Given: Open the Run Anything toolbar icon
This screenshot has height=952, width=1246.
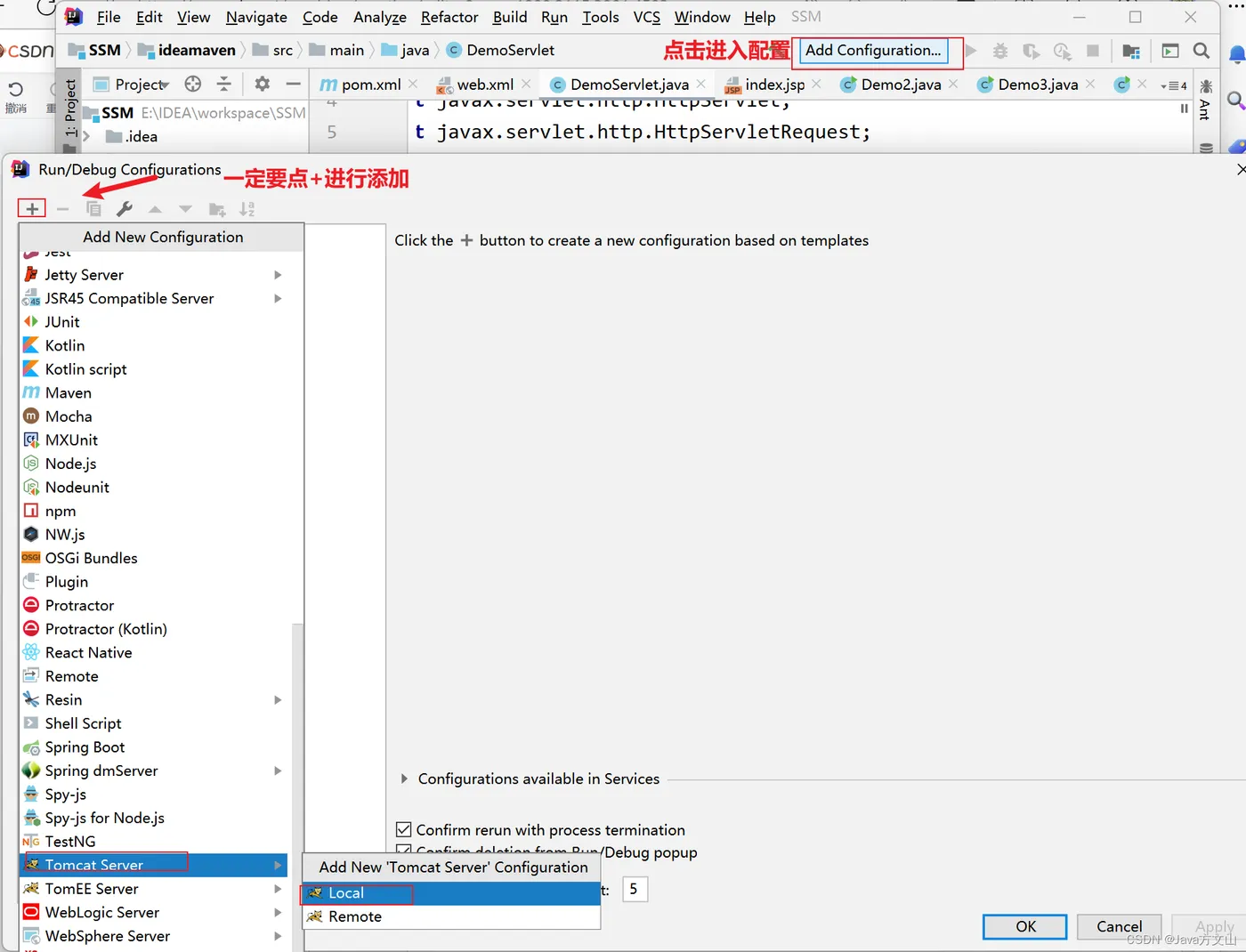Looking at the screenshot, I should click(1170, 51).
